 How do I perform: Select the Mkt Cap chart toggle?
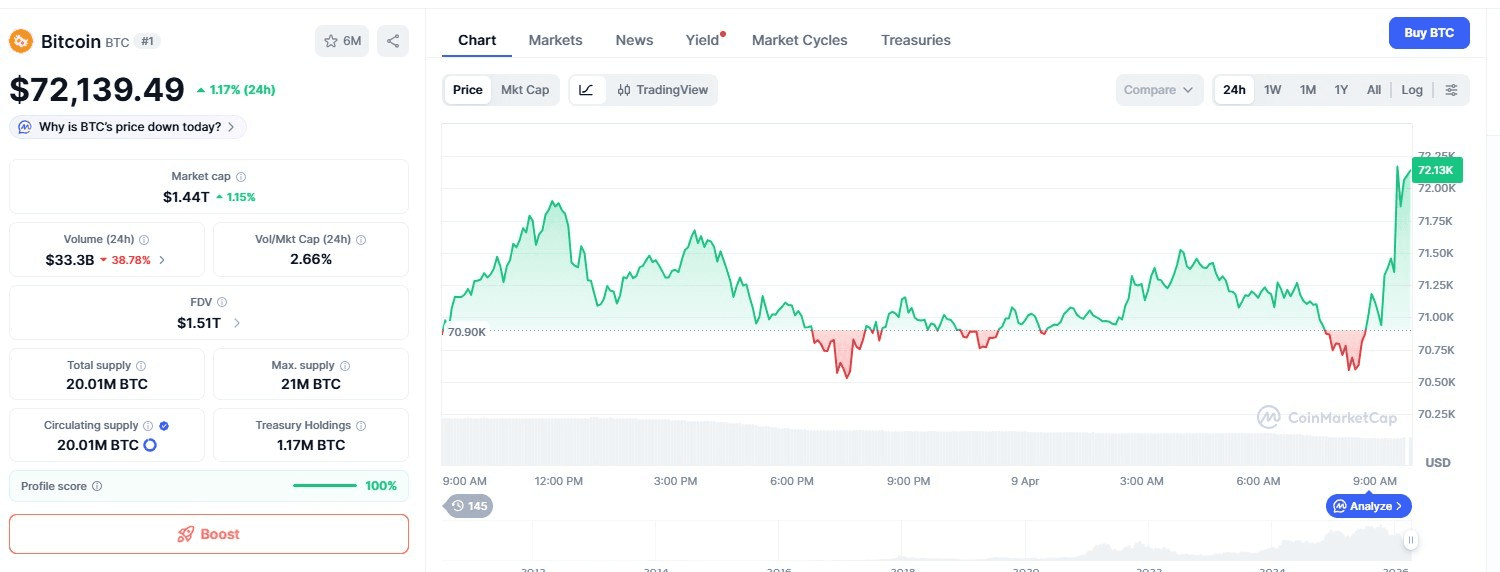coord(525,90)
